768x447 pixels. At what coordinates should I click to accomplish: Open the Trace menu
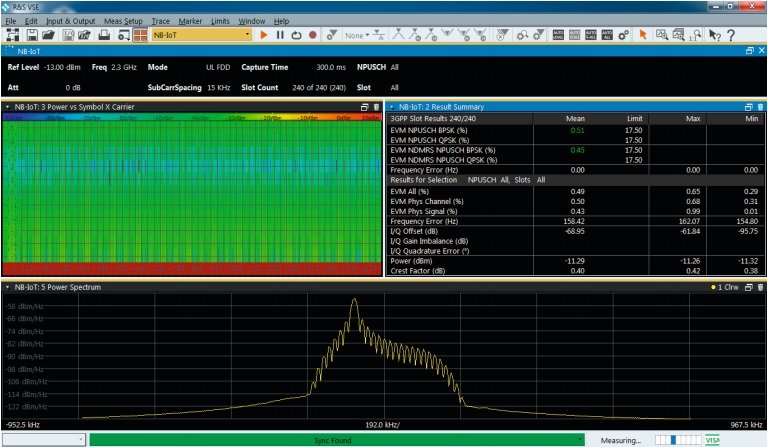pyautogui.click(x=160, y=21)
